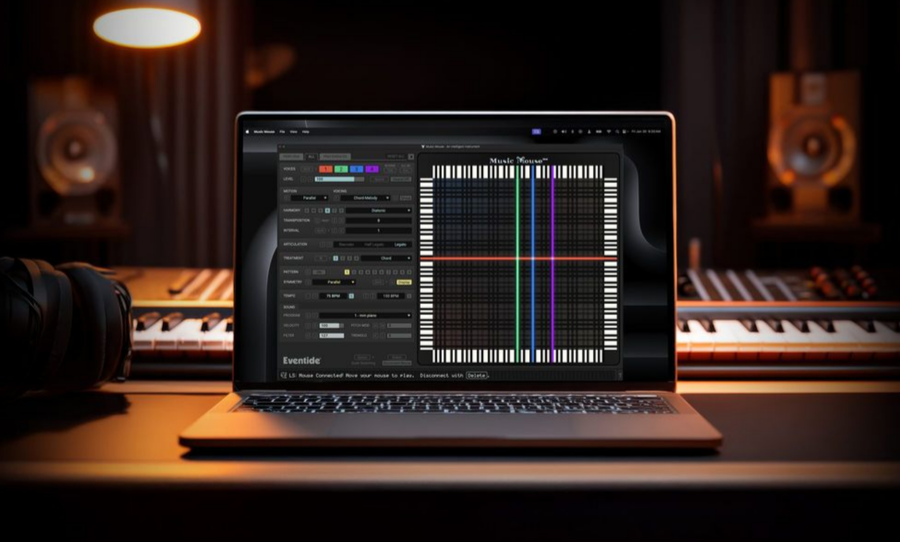Screen dimensions: 900x542
Task: Click the yellow button in Symmetry row
Action: click(x=403, y=282)
